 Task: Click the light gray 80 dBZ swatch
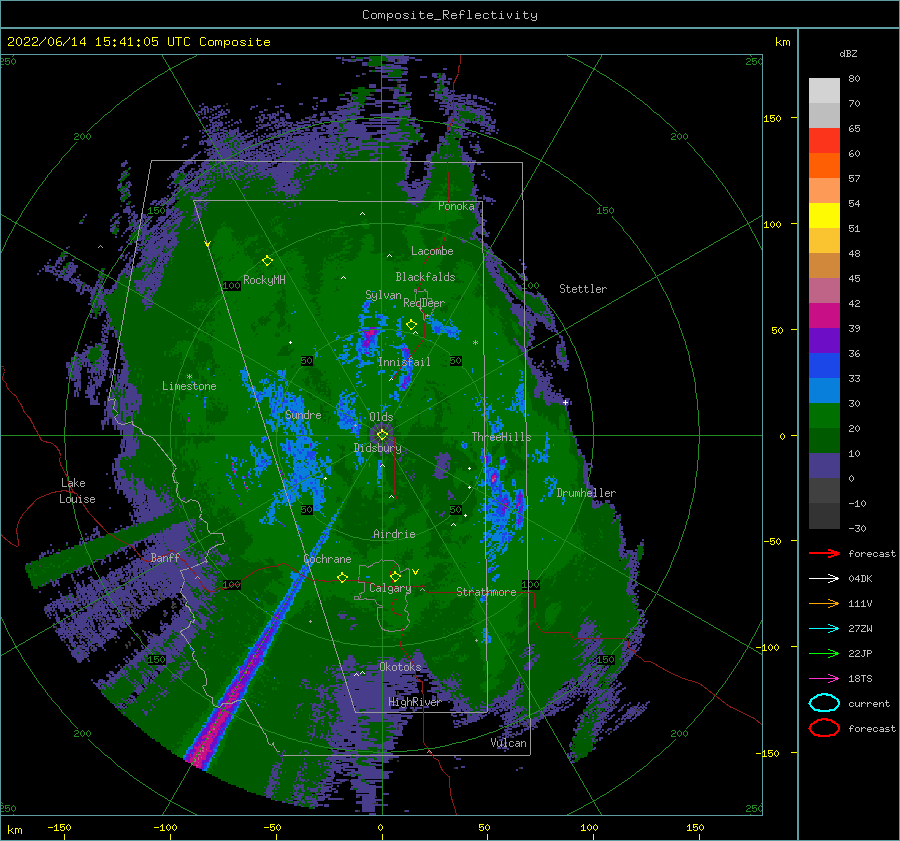click(824, 91)
